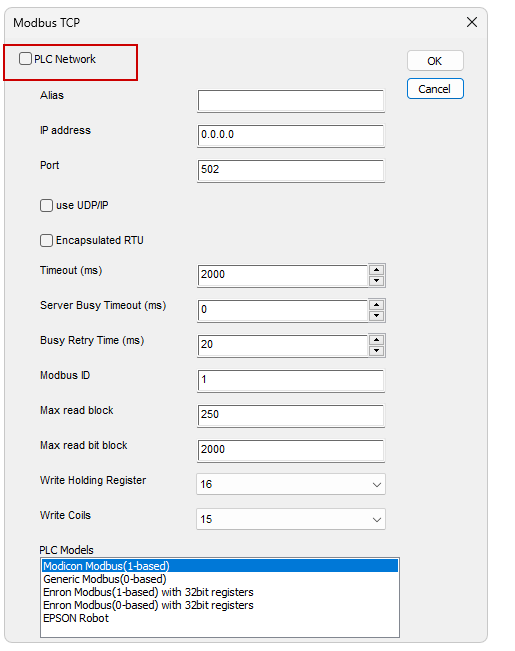Click the Server Busy Timeout value field
Image resolution: width=515 pixels, height=651 pixels.
coord(283,310)
